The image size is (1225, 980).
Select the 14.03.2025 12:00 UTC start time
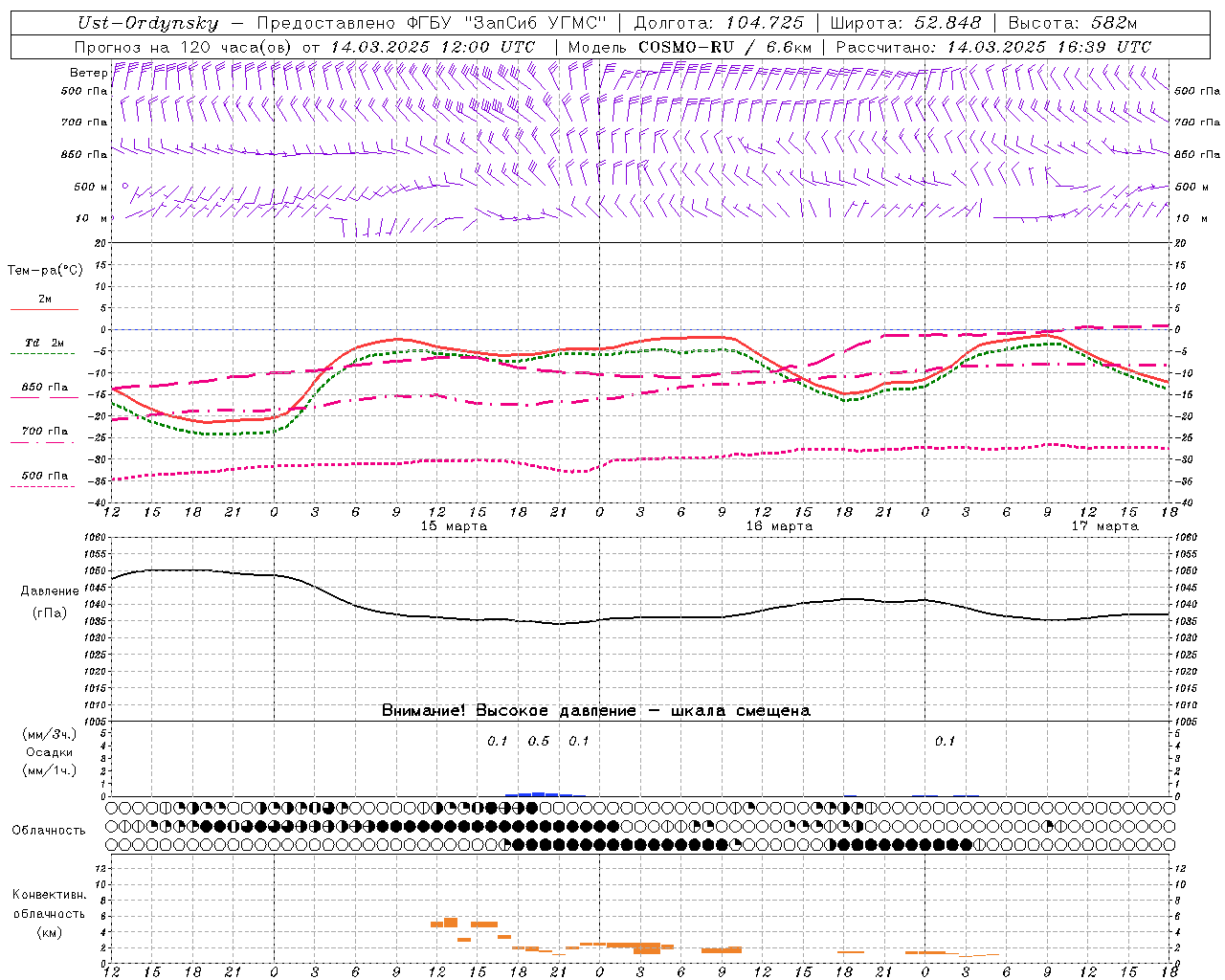coord(433,46)
